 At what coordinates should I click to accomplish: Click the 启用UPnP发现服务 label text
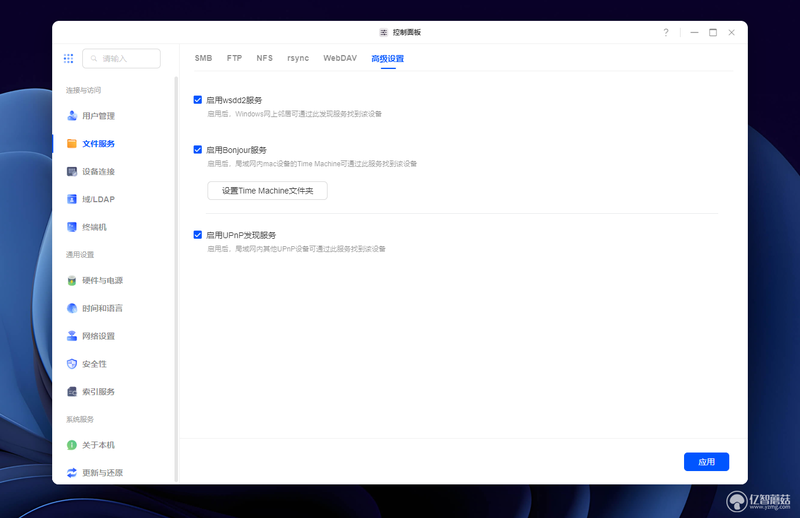[241, 235]
